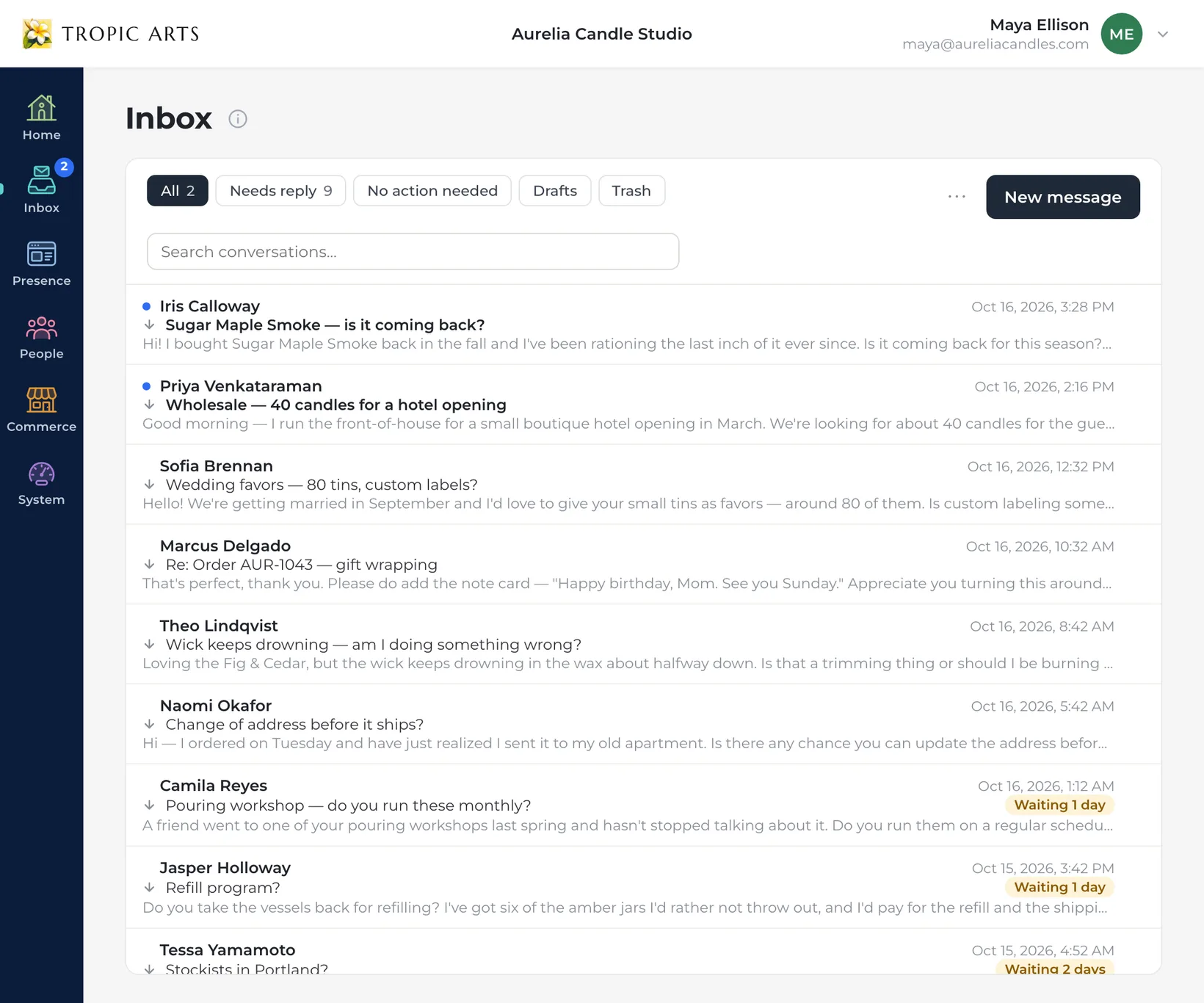Image resolution: width=1204 pixels, height=1003 pixels.
Task: Click the arrow icon beside Refill program subject
Action: 149,888
